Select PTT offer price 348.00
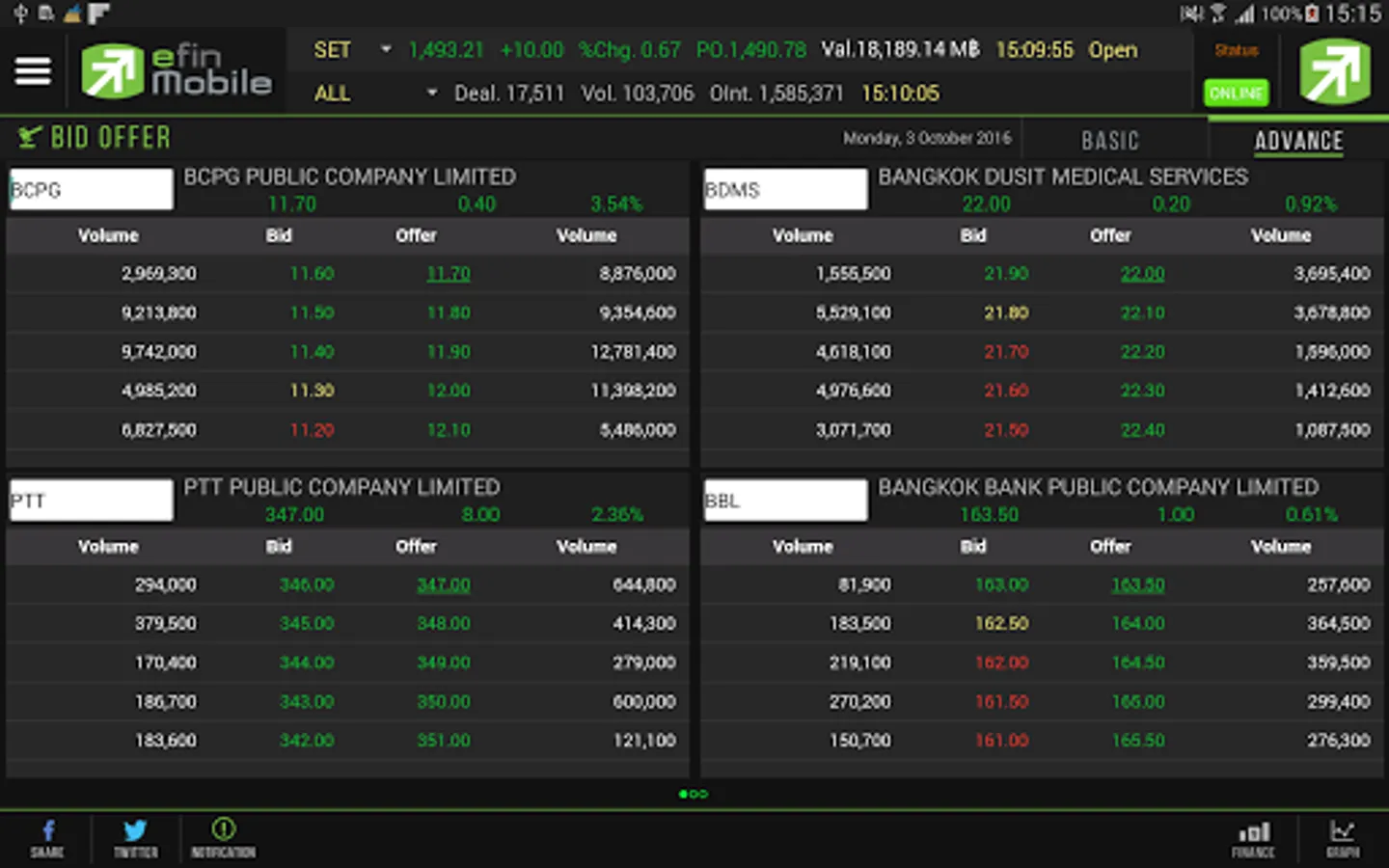 tap(444, 624)
